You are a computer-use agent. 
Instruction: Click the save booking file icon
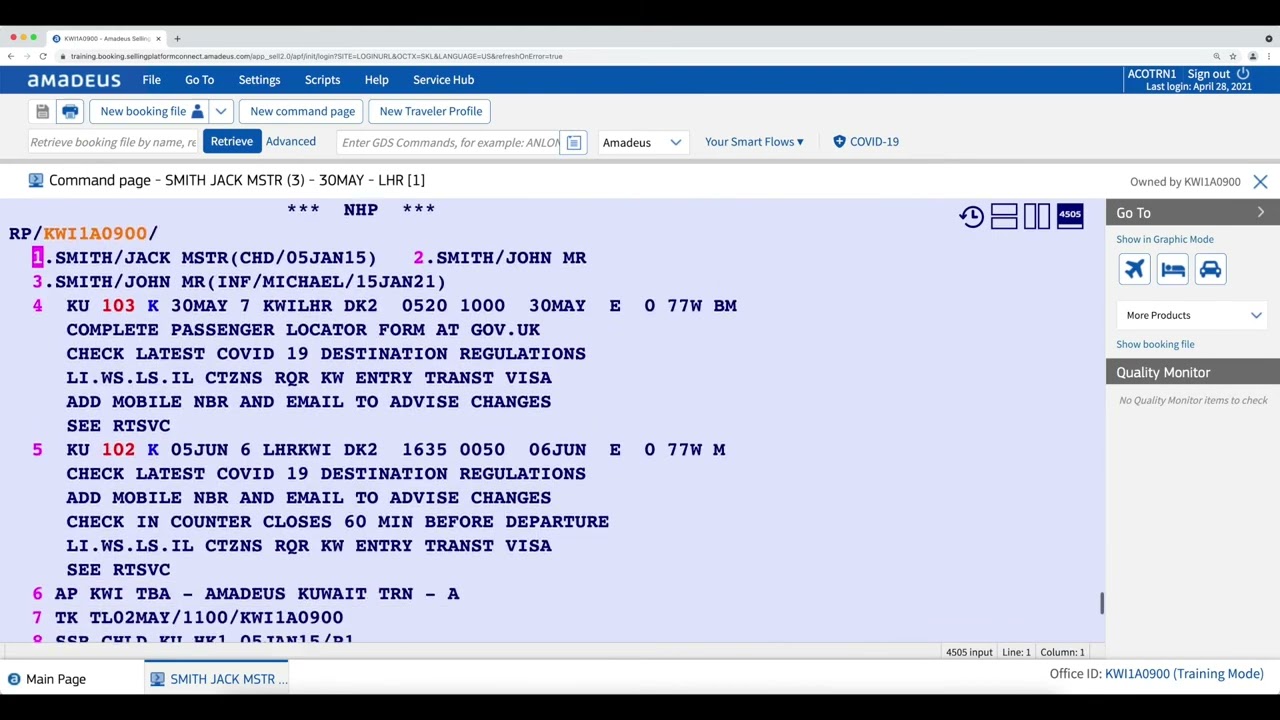coord(42,112)
